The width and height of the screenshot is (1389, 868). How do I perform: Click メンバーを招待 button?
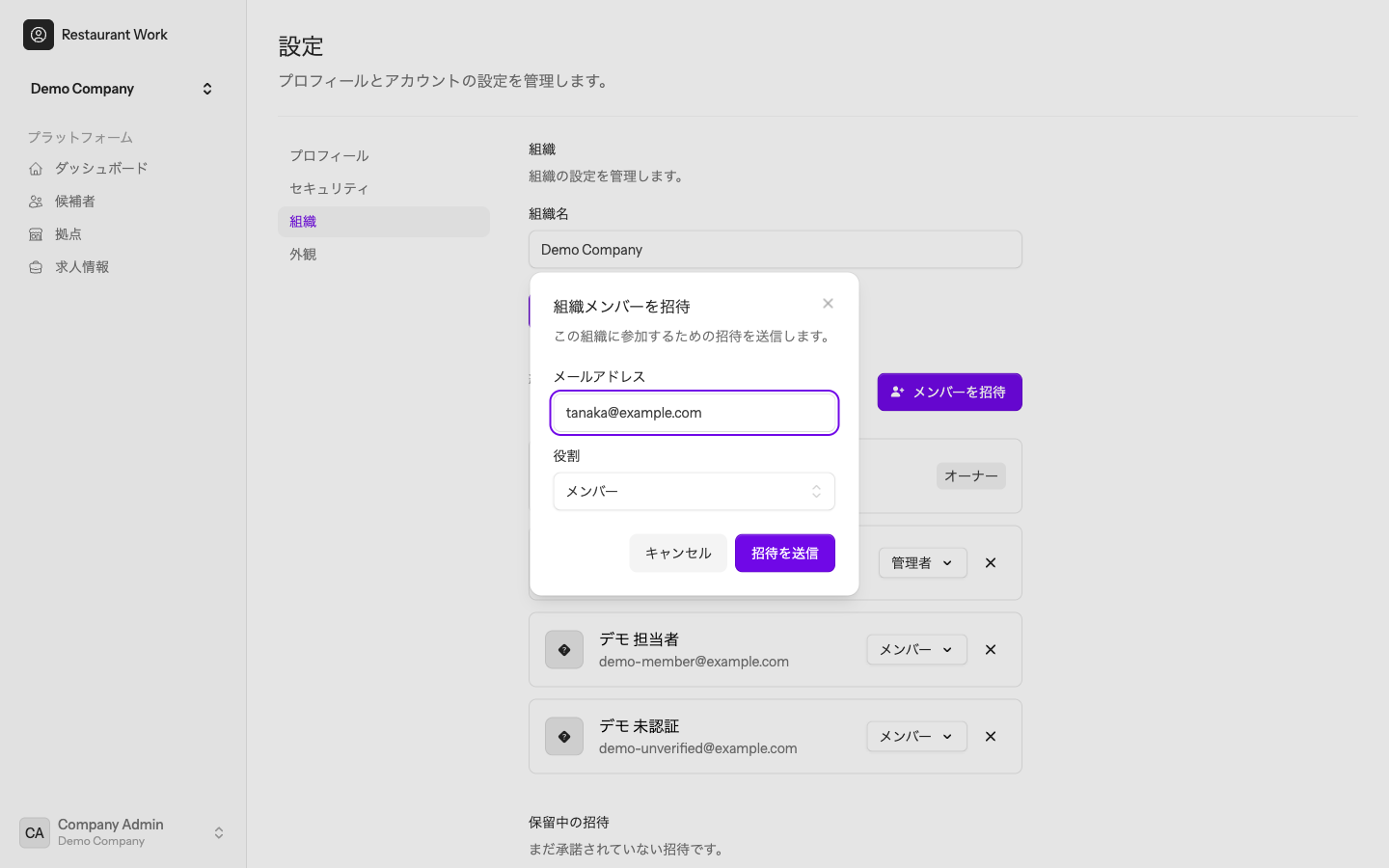[x=950, y=393]
